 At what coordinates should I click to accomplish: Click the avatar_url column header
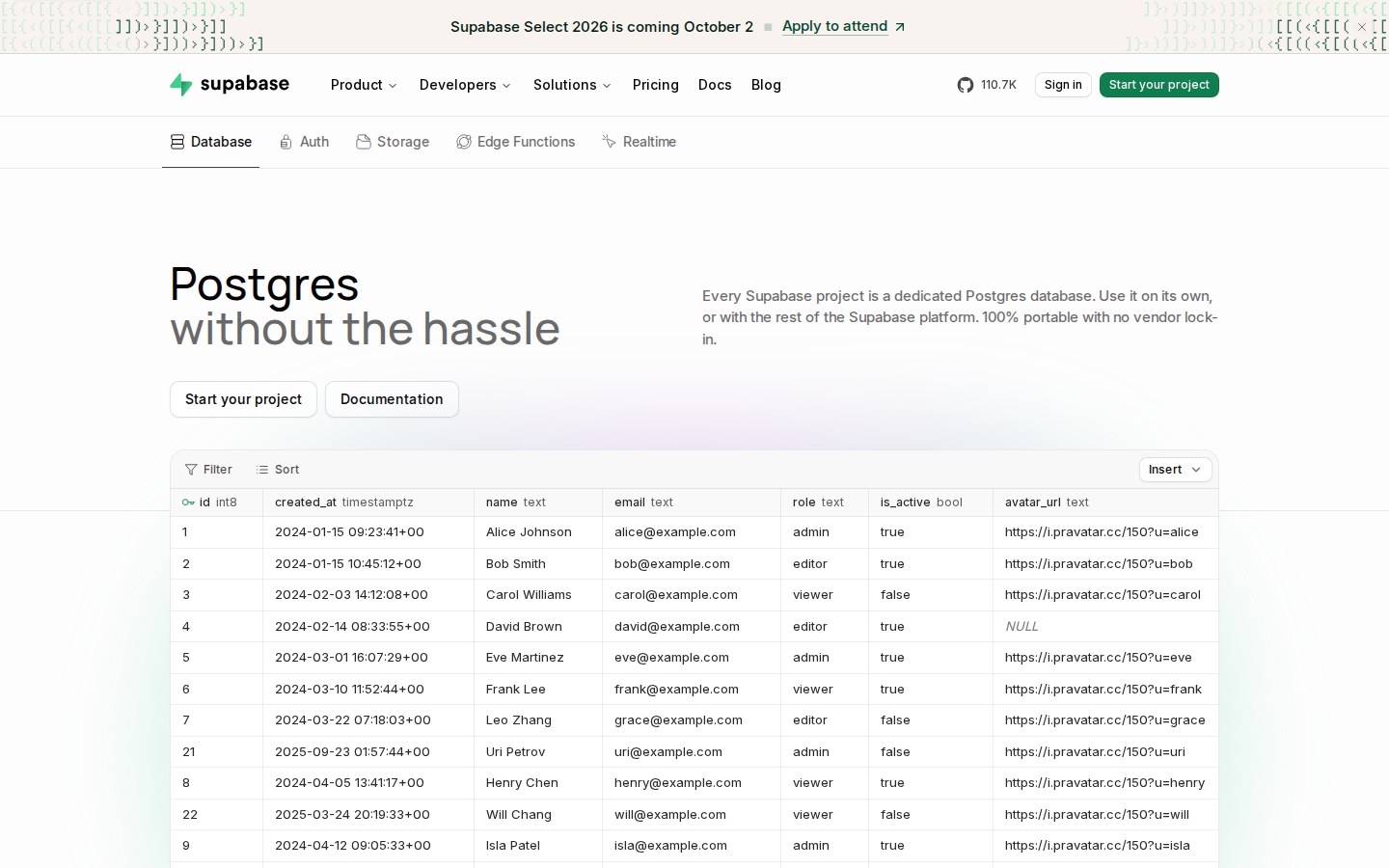[x=1105, y=502]
